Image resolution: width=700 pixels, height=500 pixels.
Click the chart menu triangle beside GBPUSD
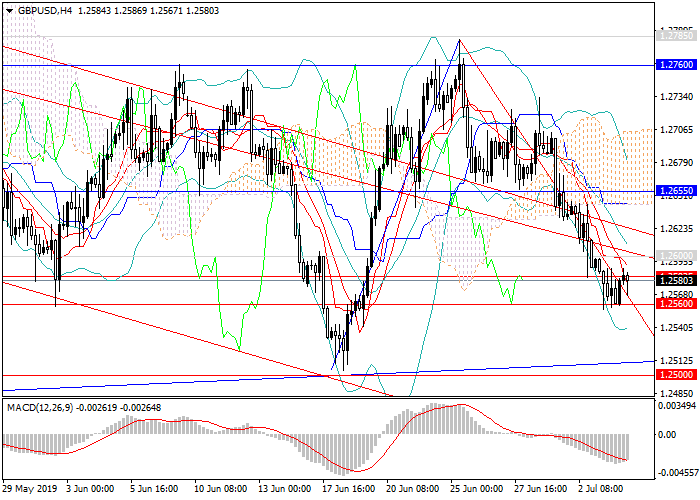click(x=7, y=9)
